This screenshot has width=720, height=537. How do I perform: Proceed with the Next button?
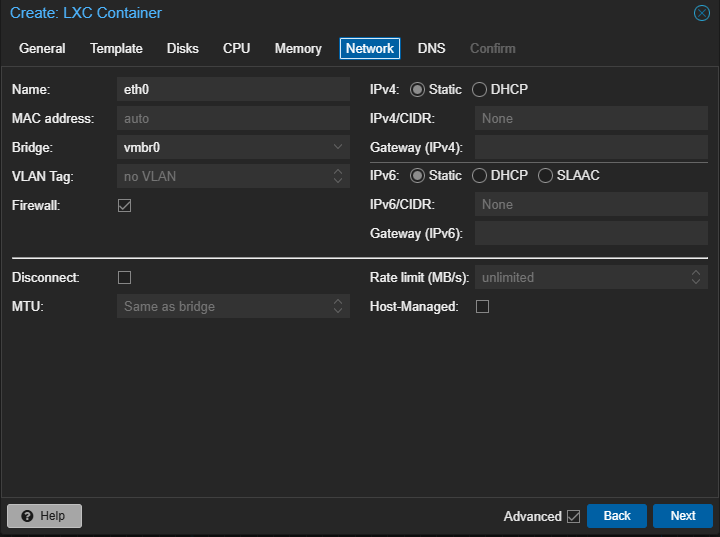click(683, 516)
